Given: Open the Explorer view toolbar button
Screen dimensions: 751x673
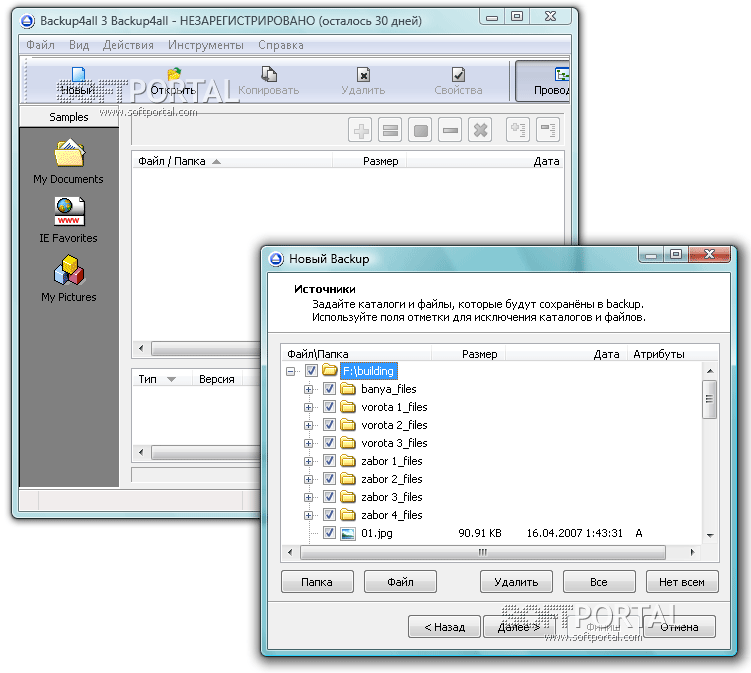Looking at the screenshot, I should point(543,81).
